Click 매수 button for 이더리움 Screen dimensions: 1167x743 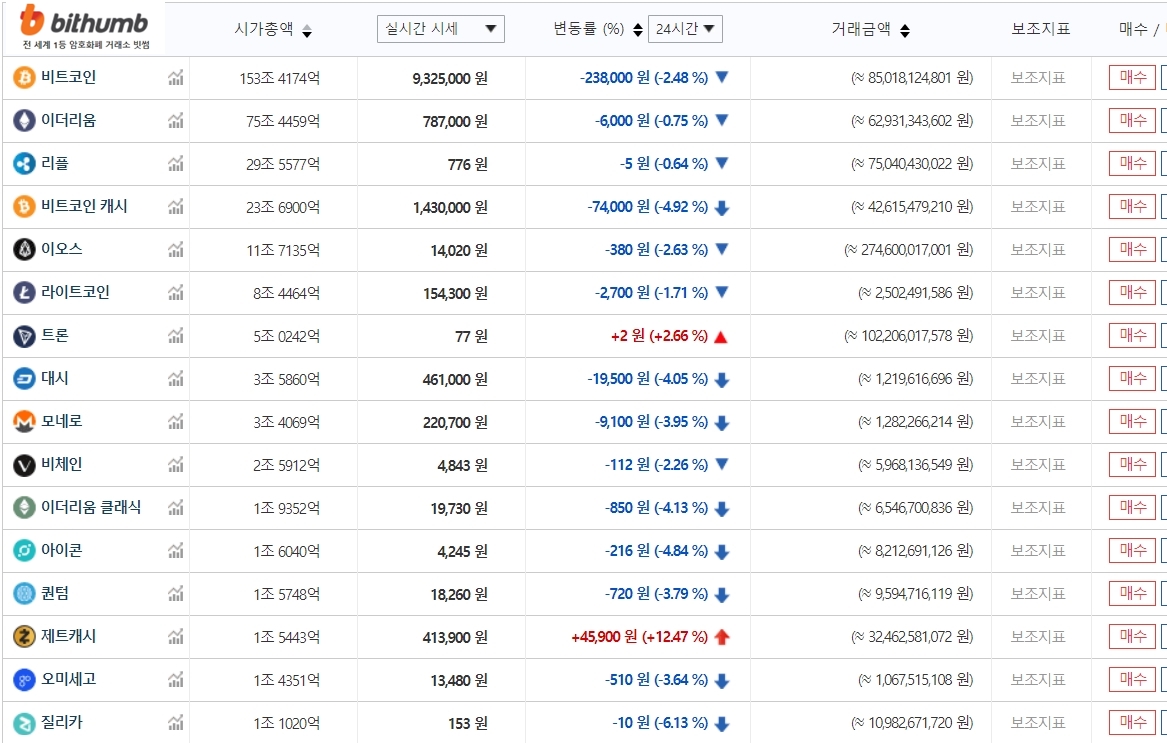(x=1132, y=121)
